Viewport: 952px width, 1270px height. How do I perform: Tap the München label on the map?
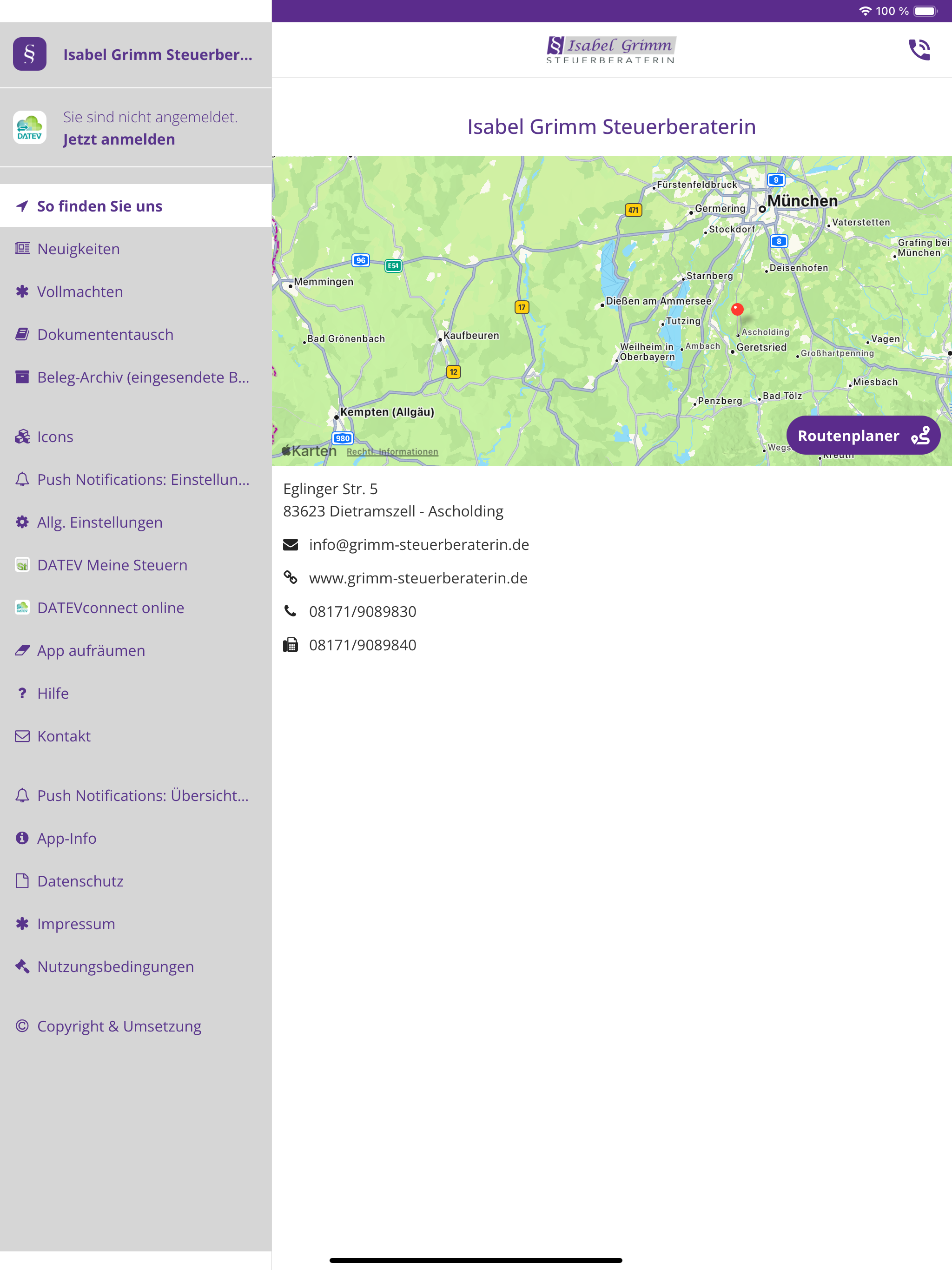point(802,201)
